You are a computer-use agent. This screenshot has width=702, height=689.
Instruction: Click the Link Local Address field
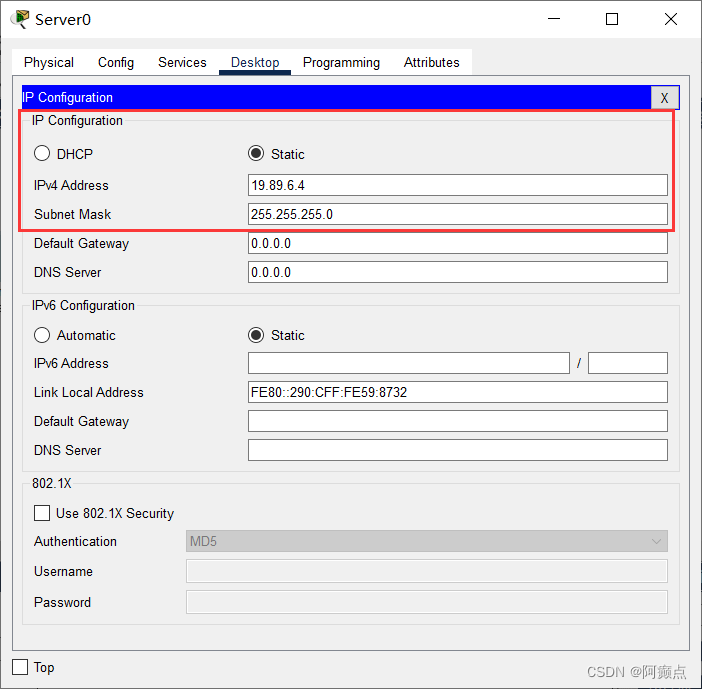[x=458, y=392]
